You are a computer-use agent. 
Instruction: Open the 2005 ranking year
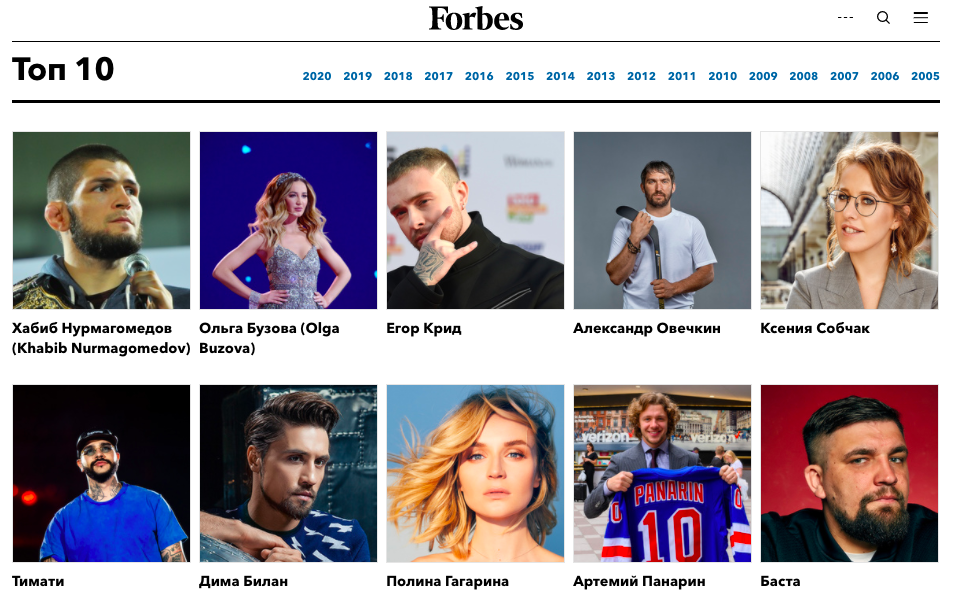[x=925, y=76]
